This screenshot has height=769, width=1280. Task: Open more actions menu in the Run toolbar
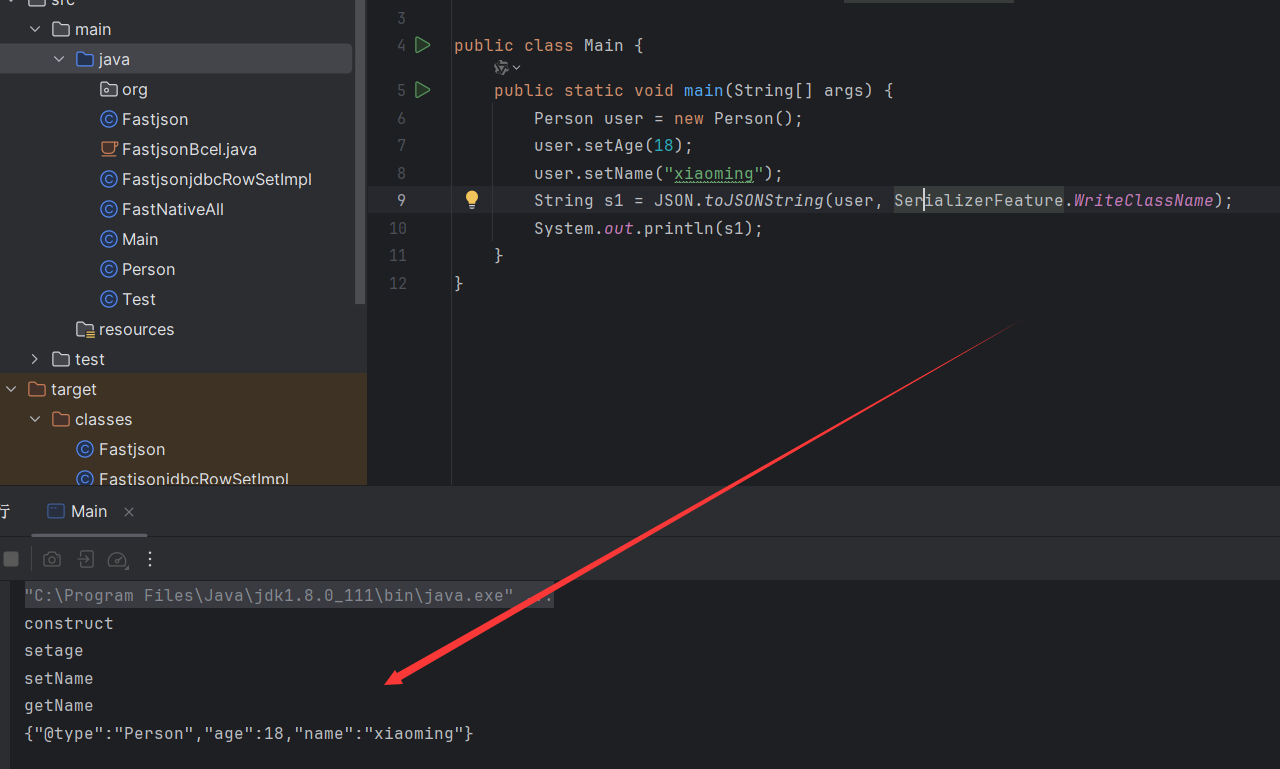click(x=150, y=559)
